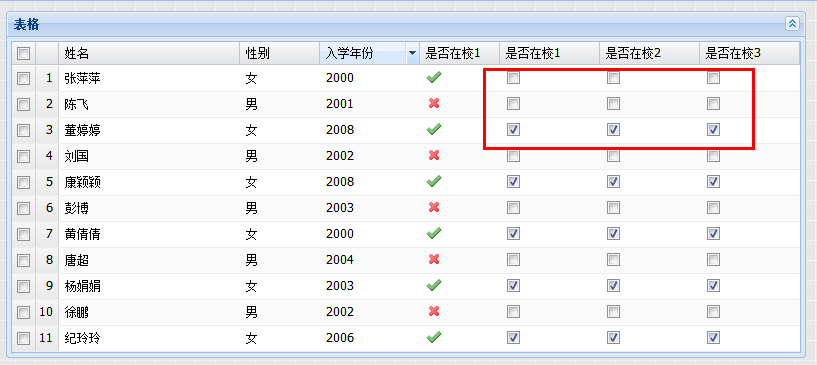
Task: Click the green check icon in 张萍萍's row
Action: [x=434, y=78]
